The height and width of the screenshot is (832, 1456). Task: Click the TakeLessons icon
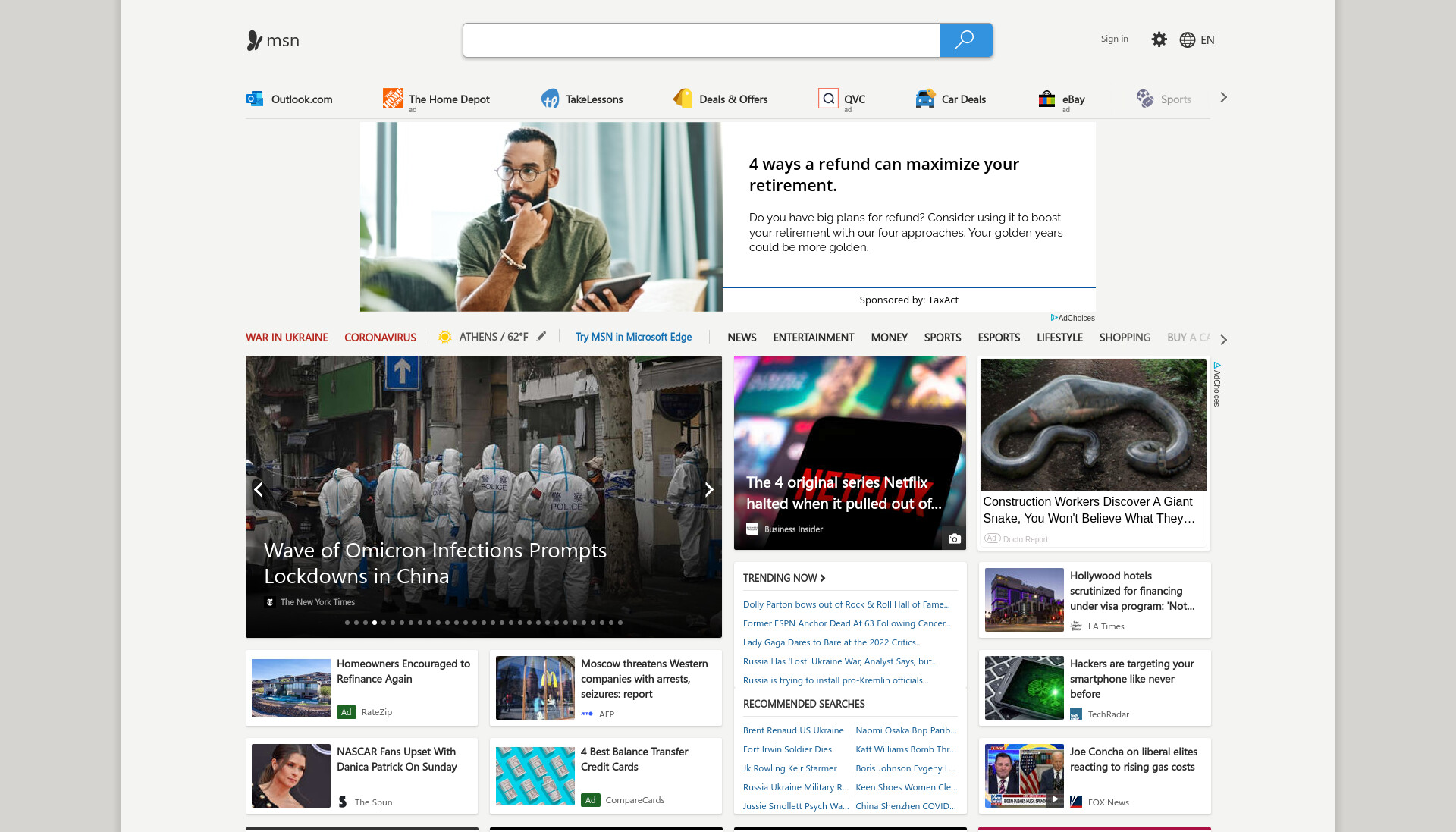click(550, 99)
